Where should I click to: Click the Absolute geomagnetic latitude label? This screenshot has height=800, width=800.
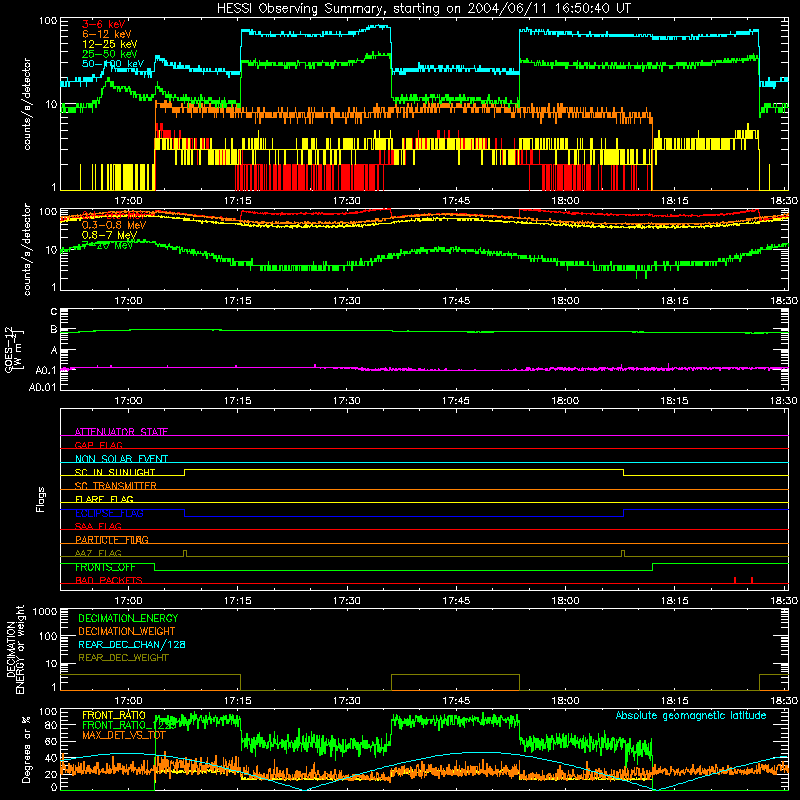pos(691,716)
